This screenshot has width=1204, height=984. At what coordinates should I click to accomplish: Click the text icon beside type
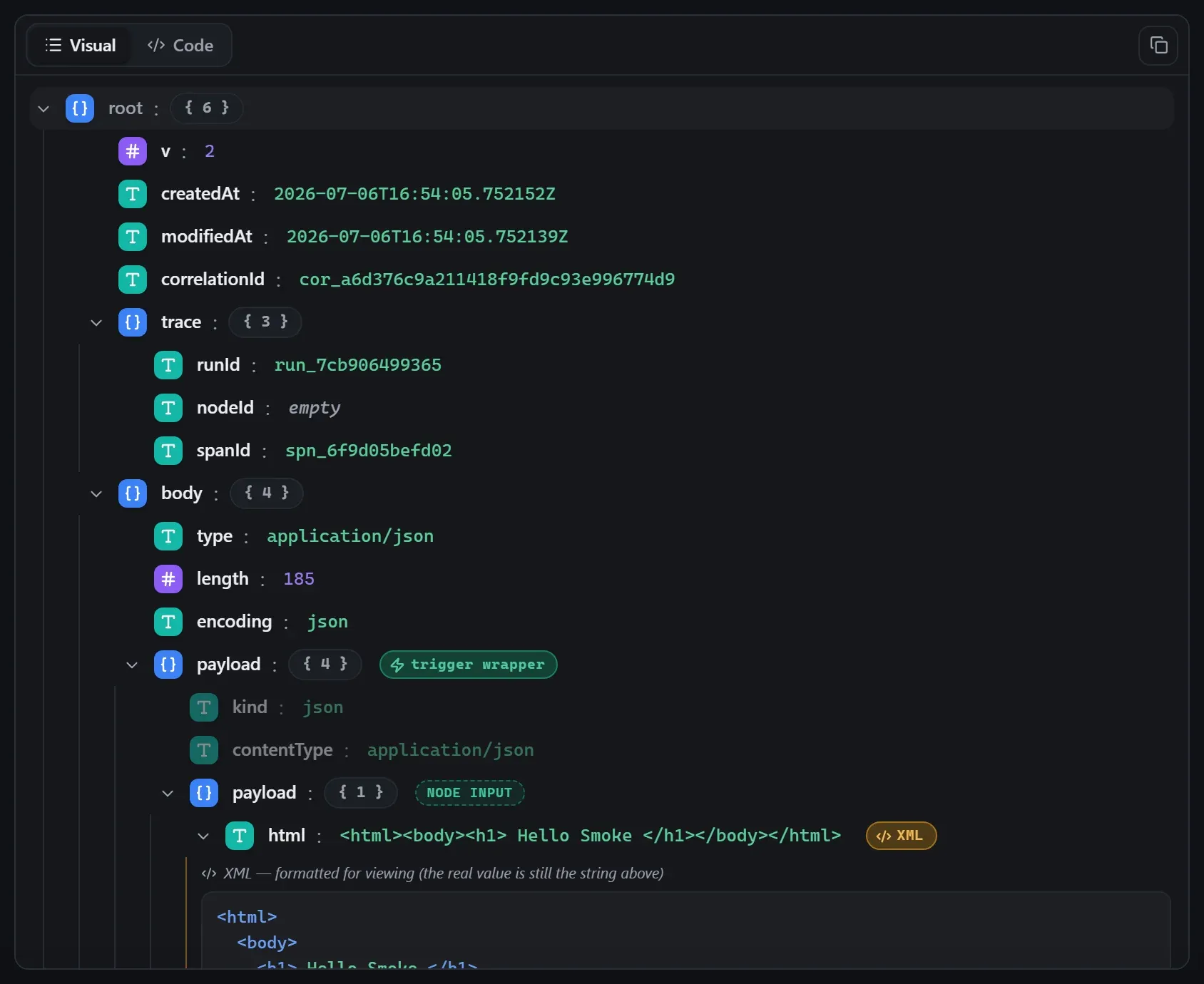[168, 536]
